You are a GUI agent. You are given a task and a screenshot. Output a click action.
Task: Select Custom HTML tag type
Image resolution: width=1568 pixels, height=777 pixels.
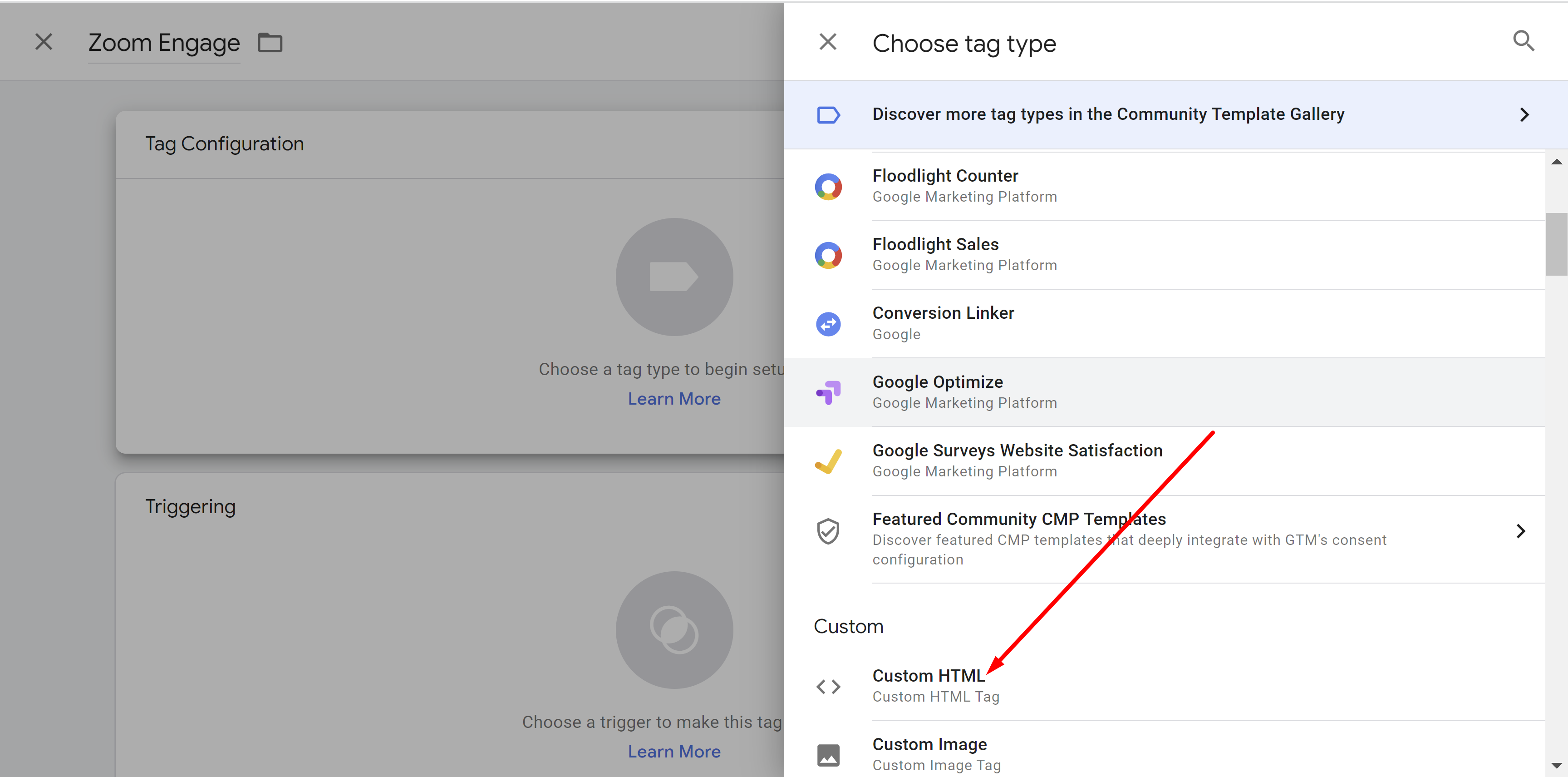[1165, 686]
